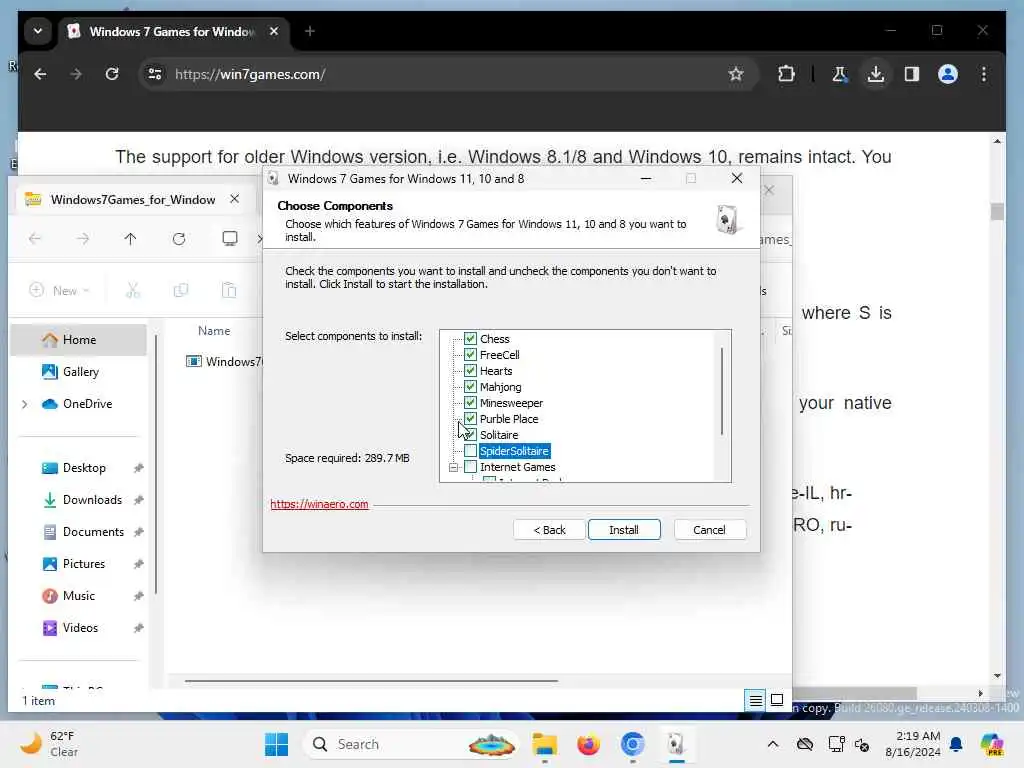This screenshot has height=768, width=1024.
Task: Open Chrome from the taskbar
Action: [x=632, y=744]
